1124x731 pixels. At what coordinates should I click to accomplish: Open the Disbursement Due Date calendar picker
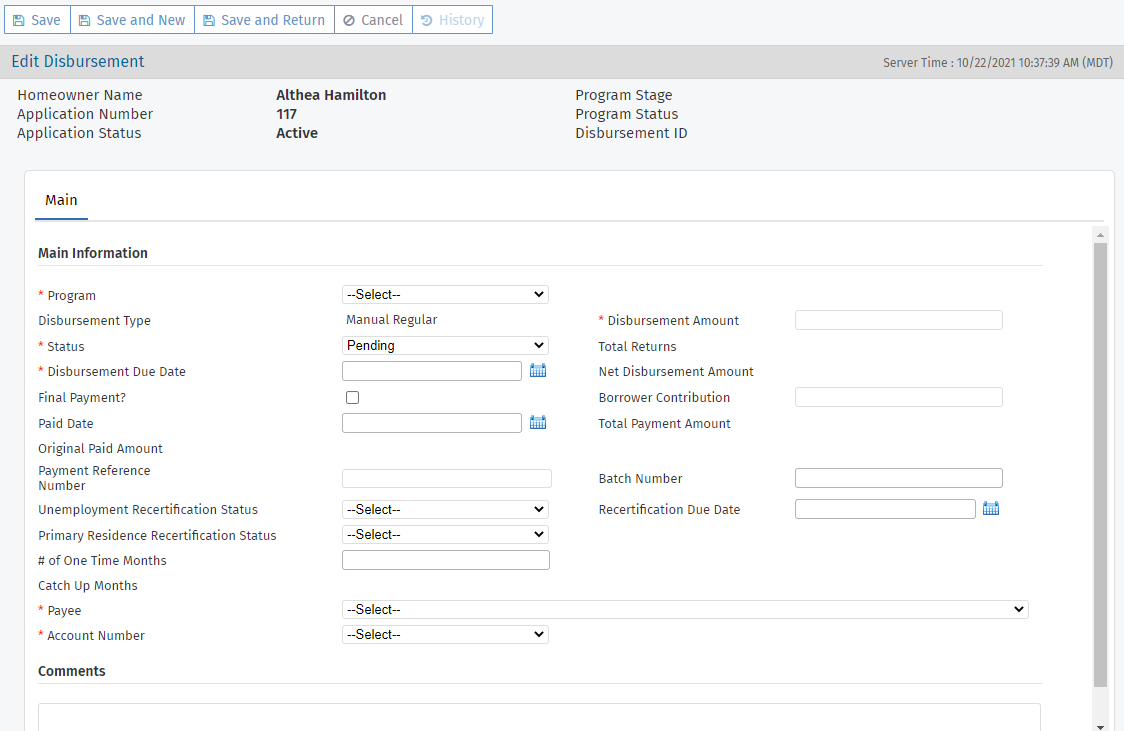tap(538, 370)
